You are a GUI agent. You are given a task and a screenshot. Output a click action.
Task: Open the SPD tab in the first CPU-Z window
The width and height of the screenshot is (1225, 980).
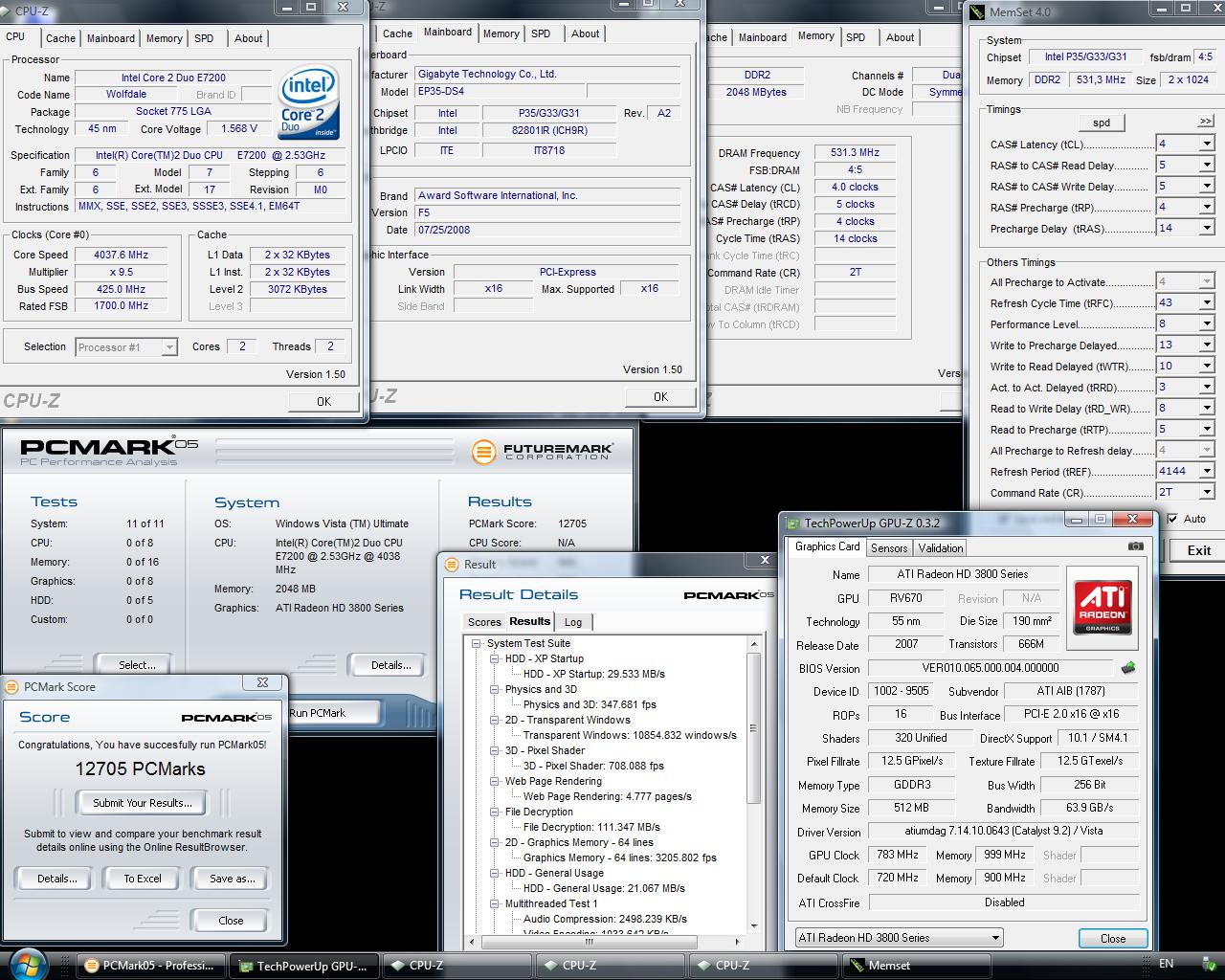coord(204,38)
